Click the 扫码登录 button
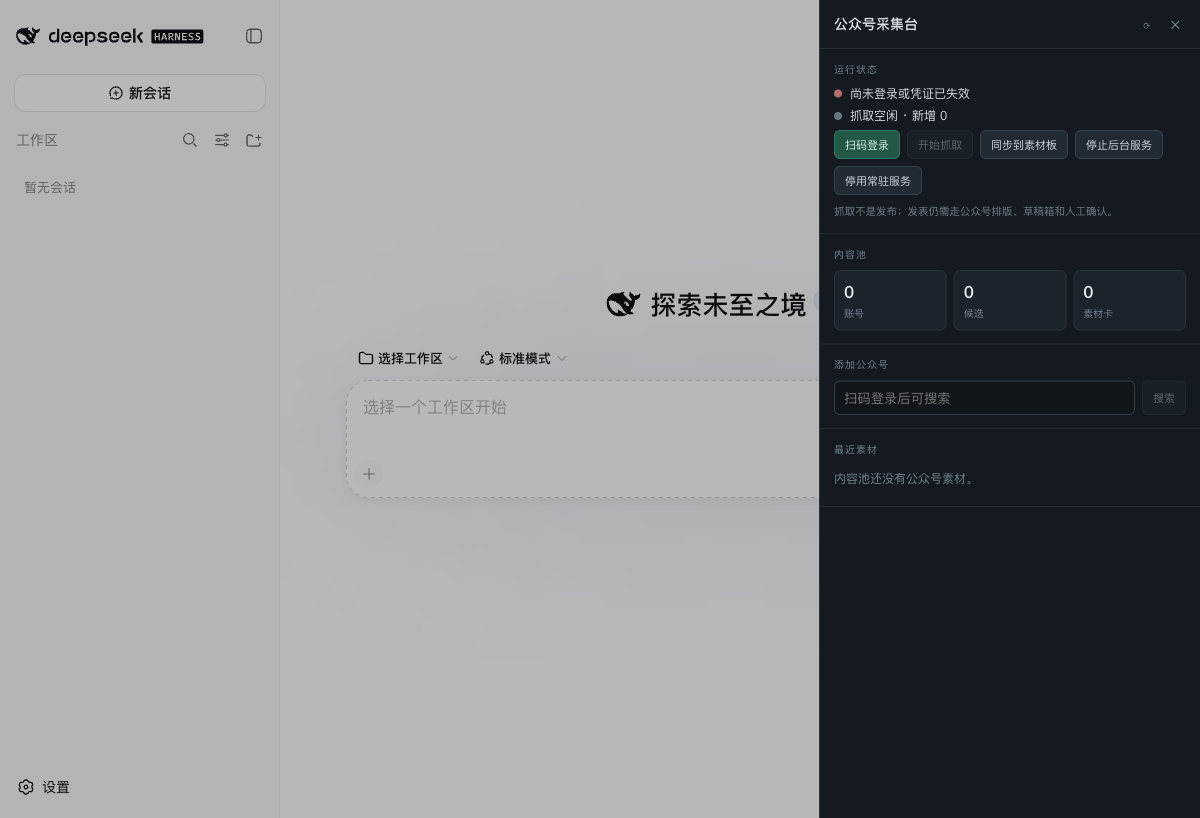Image resolution: width=1200 pixels, height=818 pixels. click(867, 145)
